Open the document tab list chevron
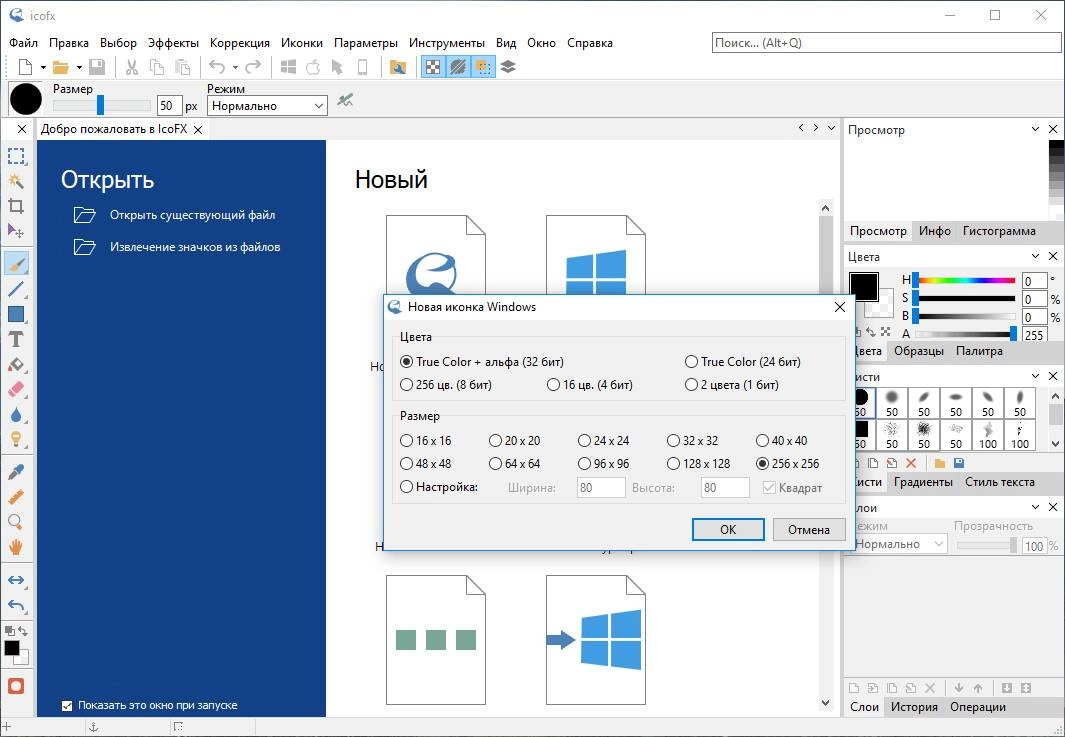 pyautogui.click(x=831, y=128)
